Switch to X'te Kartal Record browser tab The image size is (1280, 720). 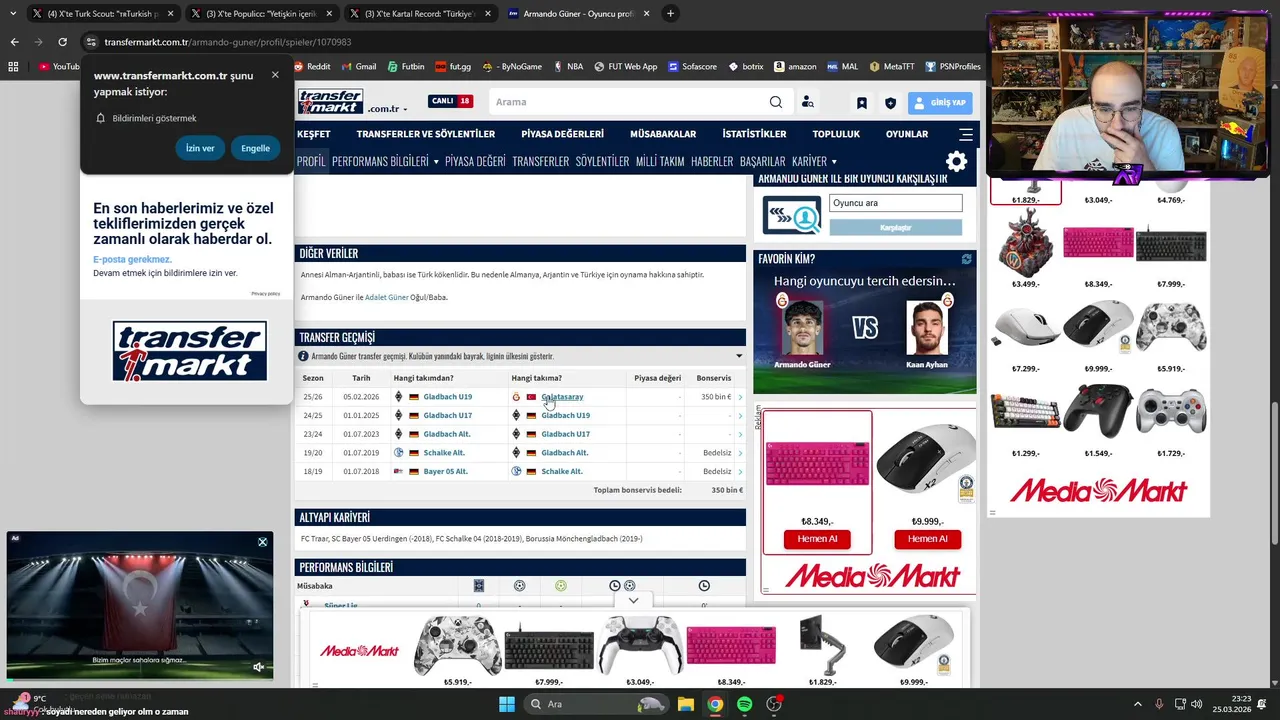coord(420,14)
